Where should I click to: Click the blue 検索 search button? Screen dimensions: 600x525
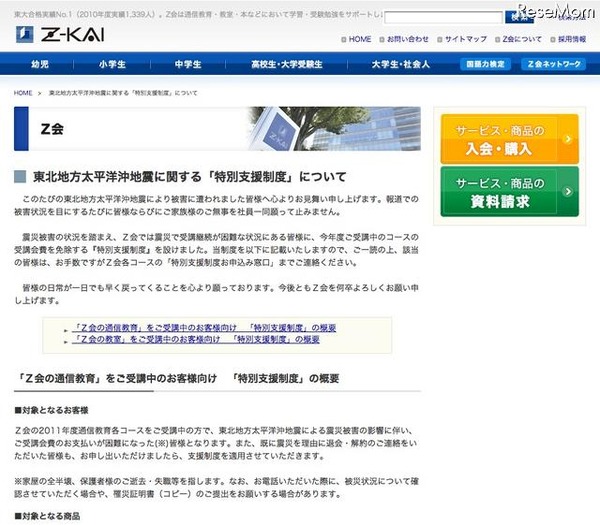click(x=519, y=17)
